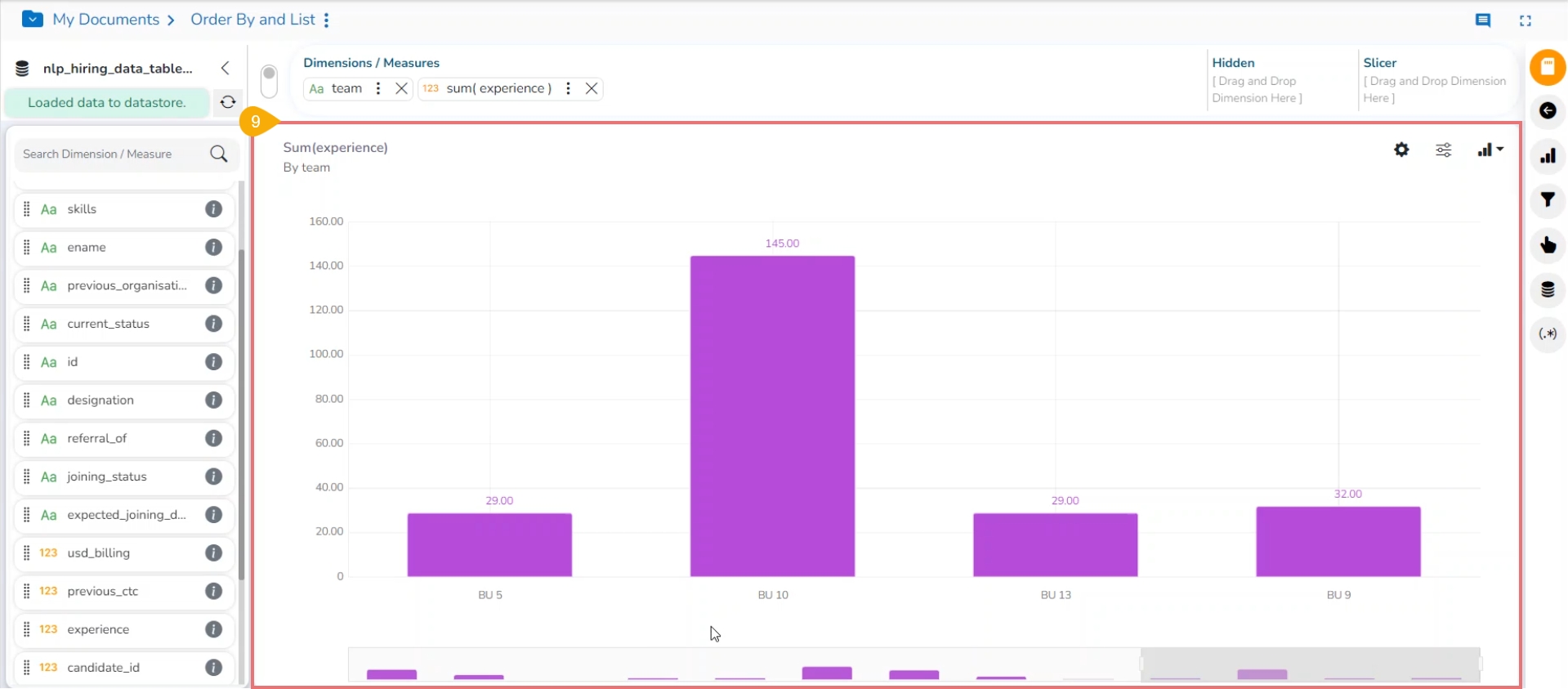Go to My Documents breadcrumb
The image size is (1568, 689).
(105, 20)
